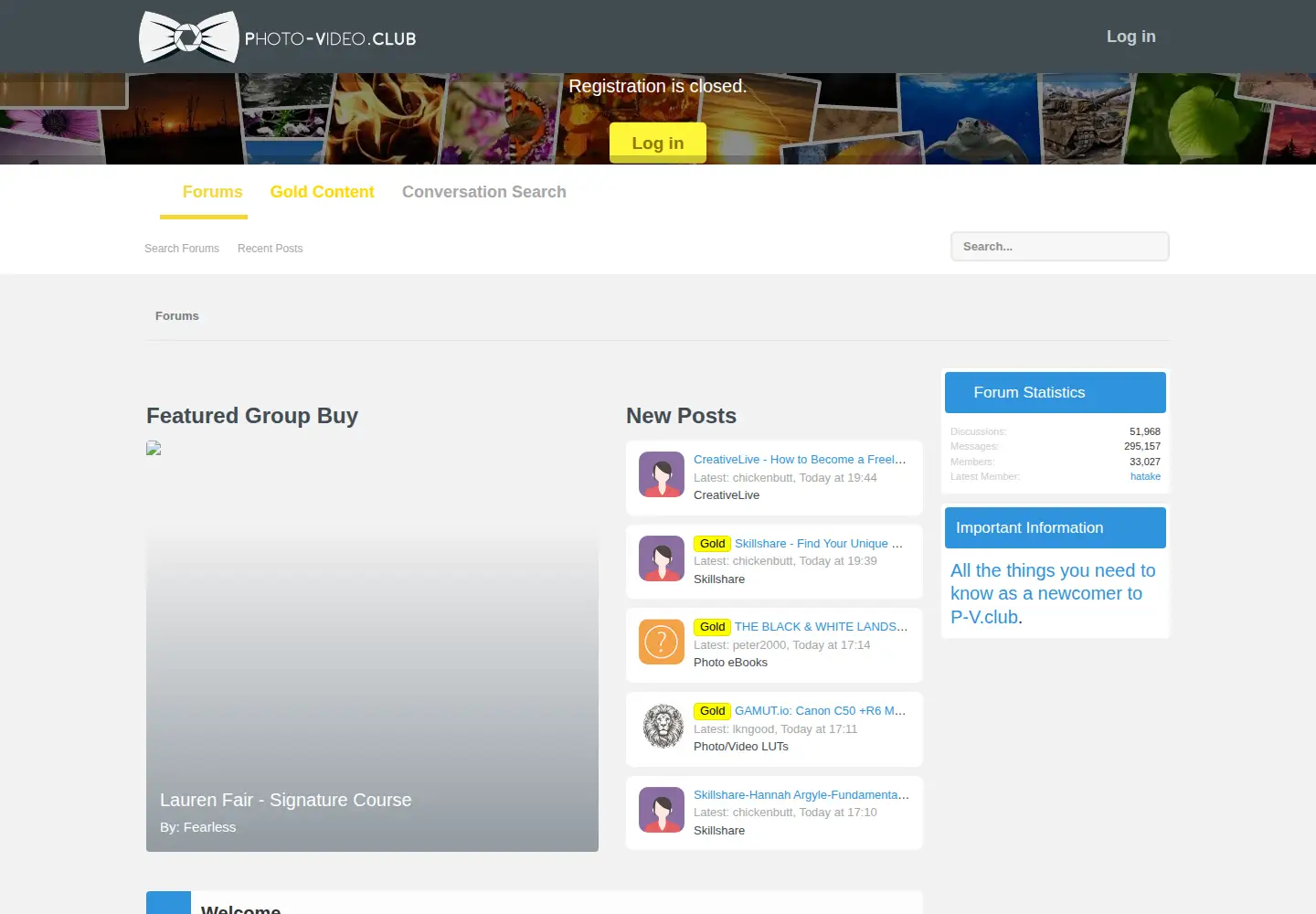
Task: Open GAMUT.io: Canon C50 +R6 thread
Action: [x=820, y=711]
